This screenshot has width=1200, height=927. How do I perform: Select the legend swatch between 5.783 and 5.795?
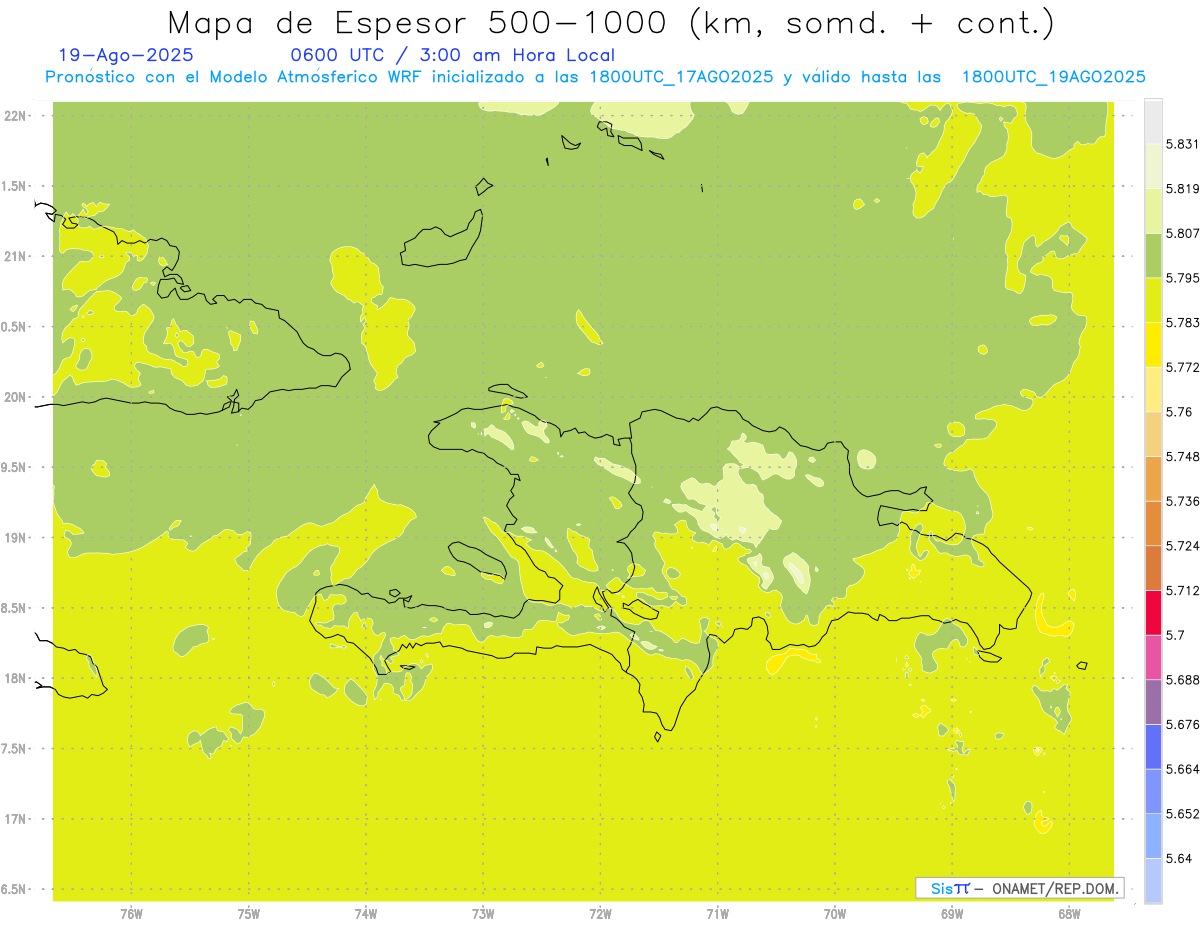[1153, 300]
